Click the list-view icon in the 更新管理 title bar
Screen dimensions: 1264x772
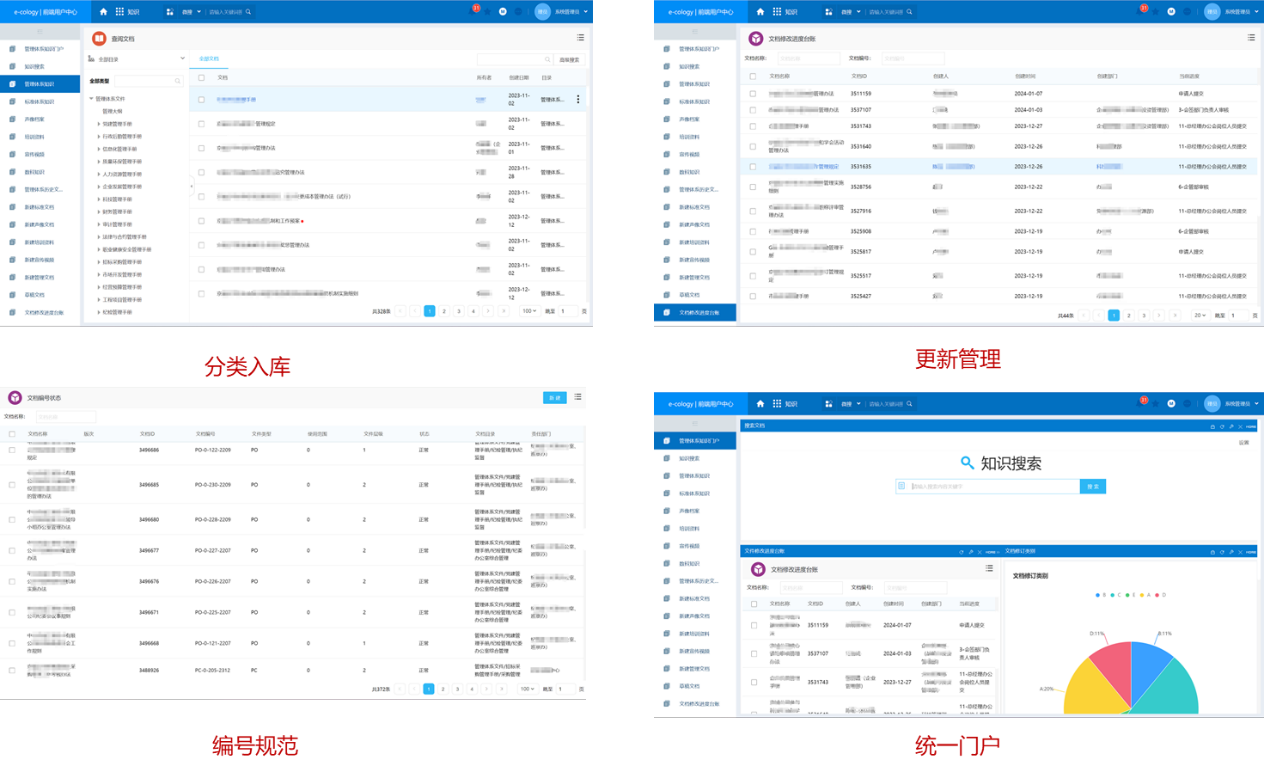click(x=1251, y=38)
